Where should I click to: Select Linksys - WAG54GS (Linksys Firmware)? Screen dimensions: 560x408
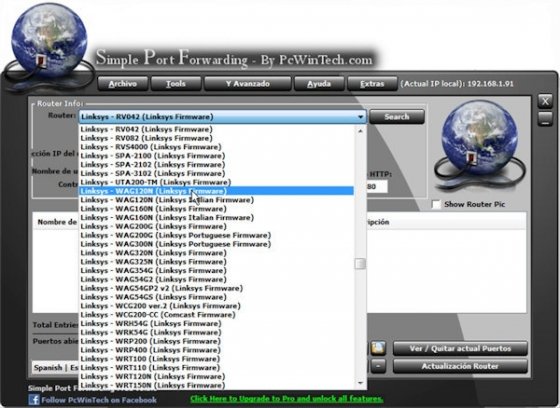(x=216, y=297)
